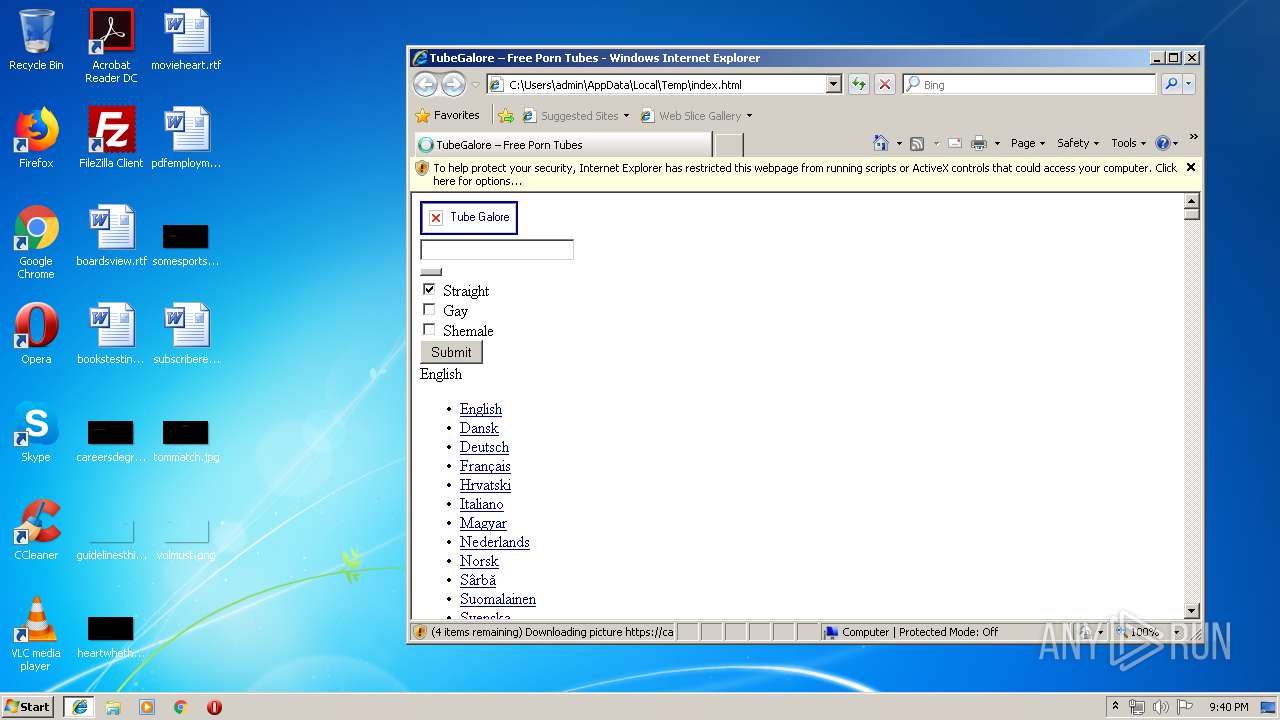
Task: Open Windows Explorer from taskbar
Action: coord(113,707)
